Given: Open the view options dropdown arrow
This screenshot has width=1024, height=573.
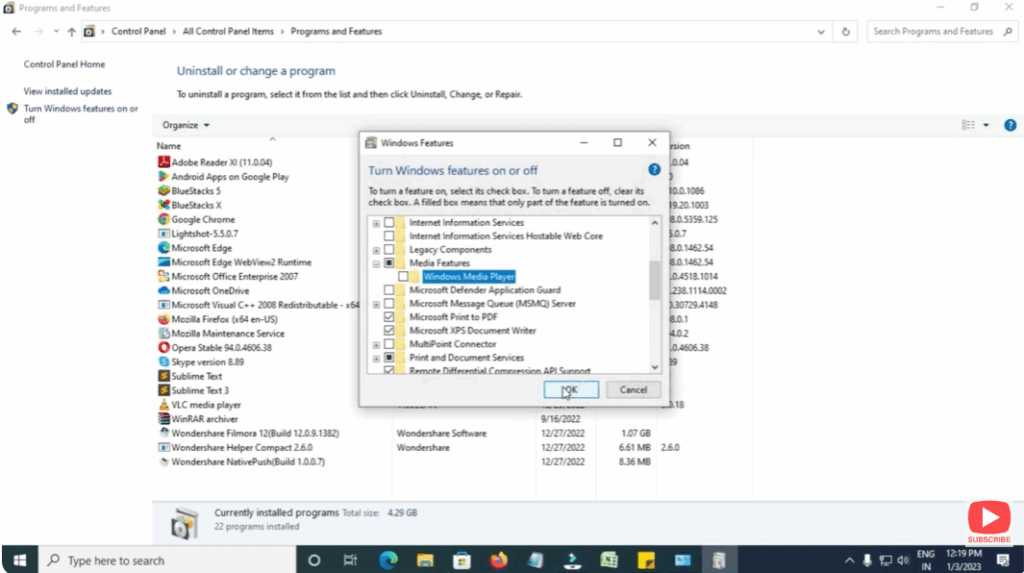Looking at the screenshot, I should (x=986, y=125).
